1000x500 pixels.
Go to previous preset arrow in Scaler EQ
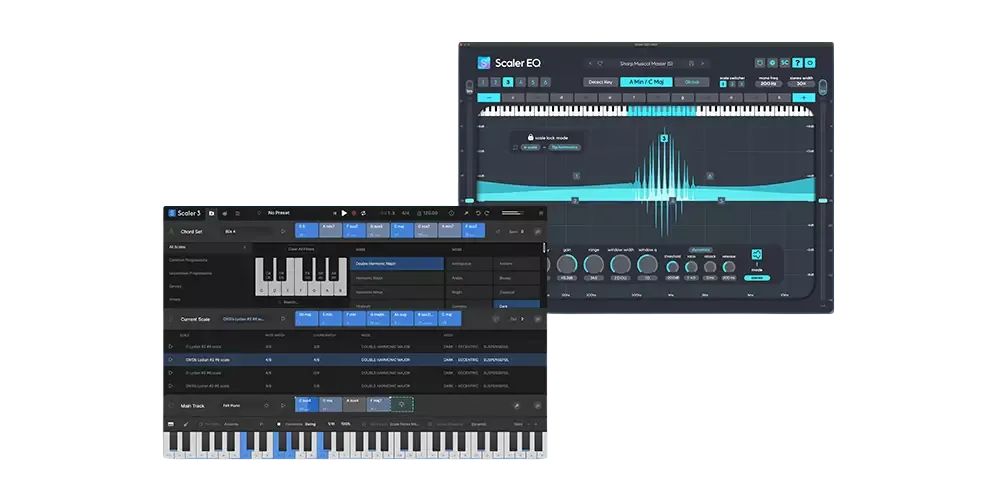(590, 64)
